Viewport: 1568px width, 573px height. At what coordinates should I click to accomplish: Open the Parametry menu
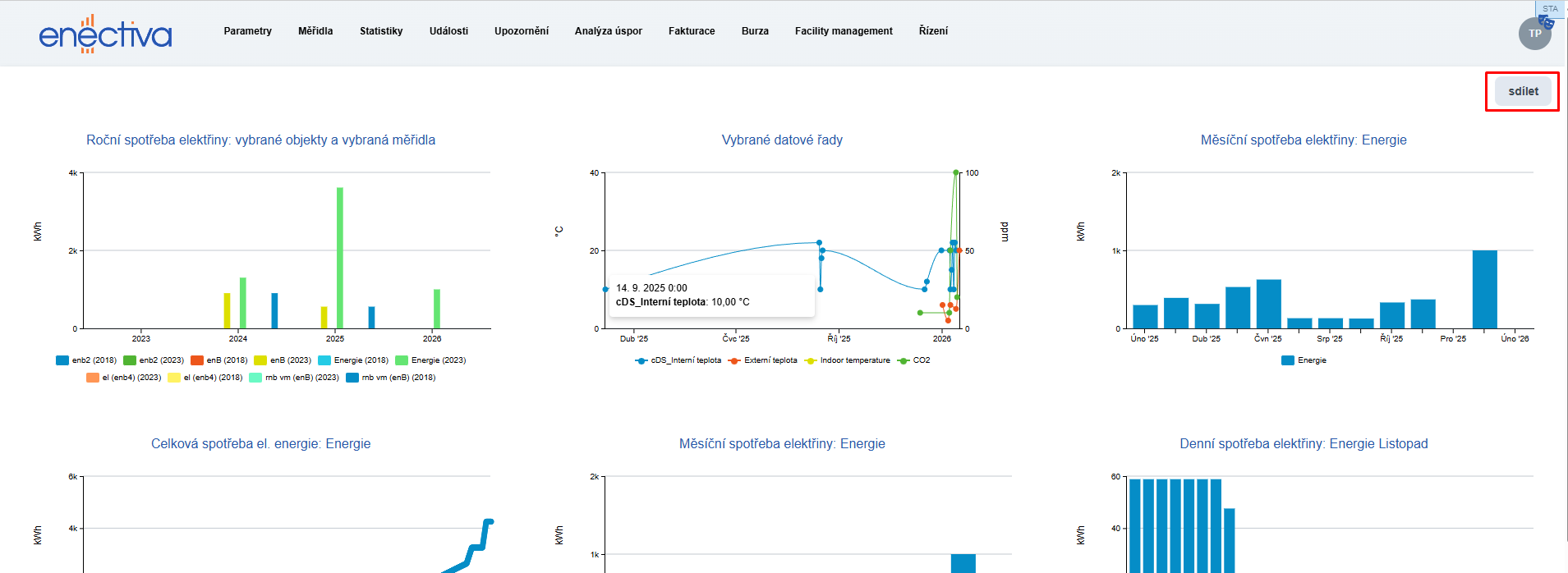point(247,31)
